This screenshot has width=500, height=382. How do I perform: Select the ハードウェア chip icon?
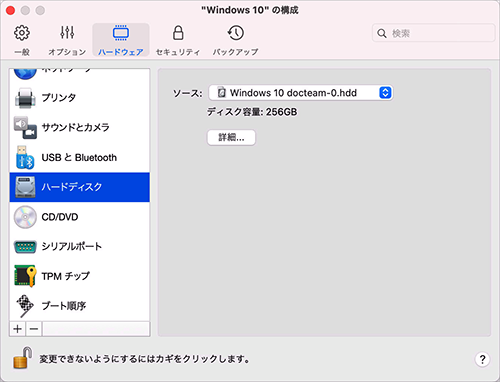click(x=121, y=33)
